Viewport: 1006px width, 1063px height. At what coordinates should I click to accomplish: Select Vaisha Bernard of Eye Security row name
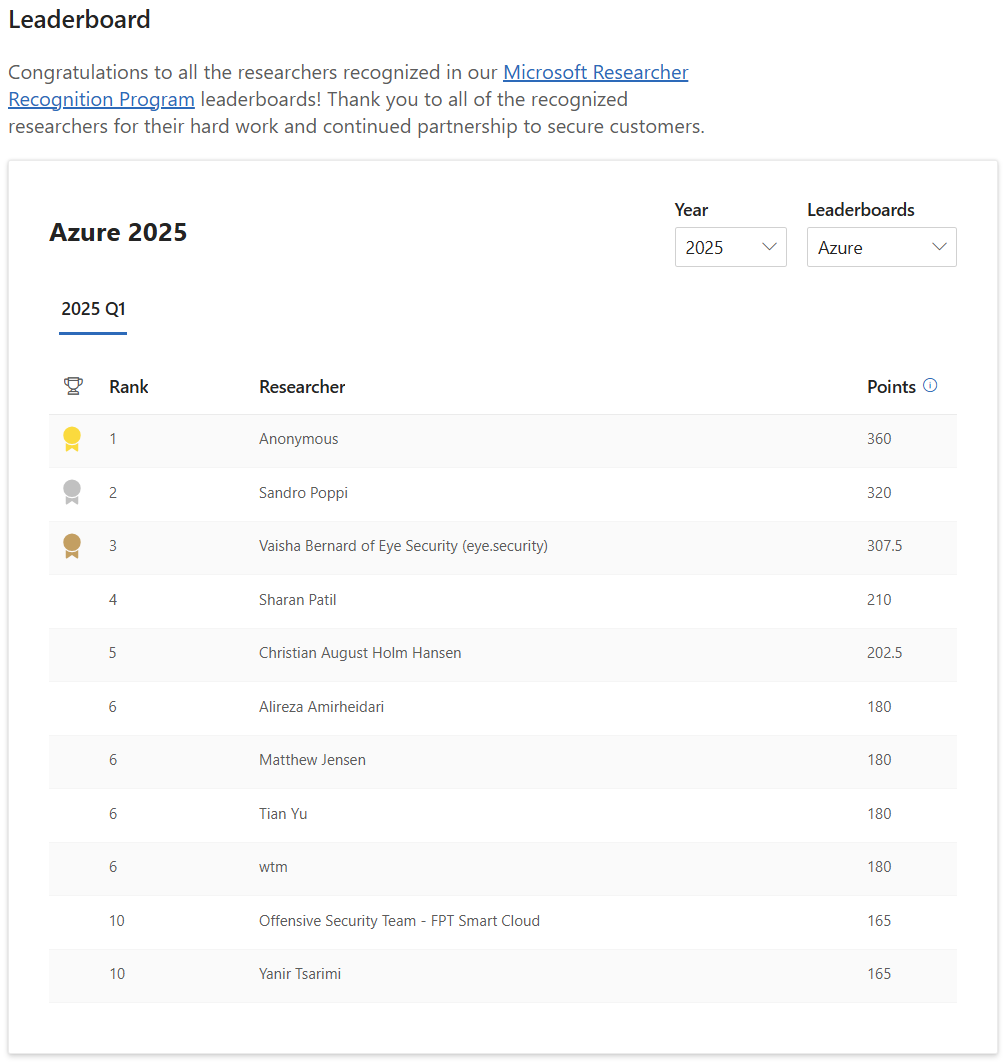403,546
